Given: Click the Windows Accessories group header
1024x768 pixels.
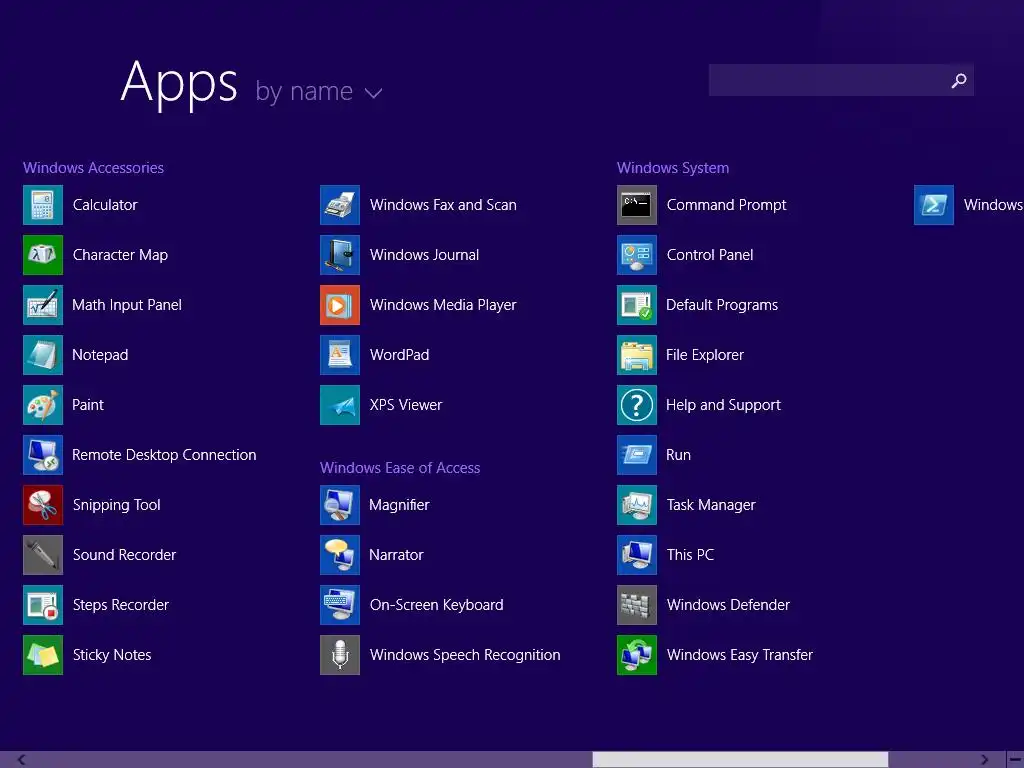Looking at the screenshot, I should [x=93, y=168].
